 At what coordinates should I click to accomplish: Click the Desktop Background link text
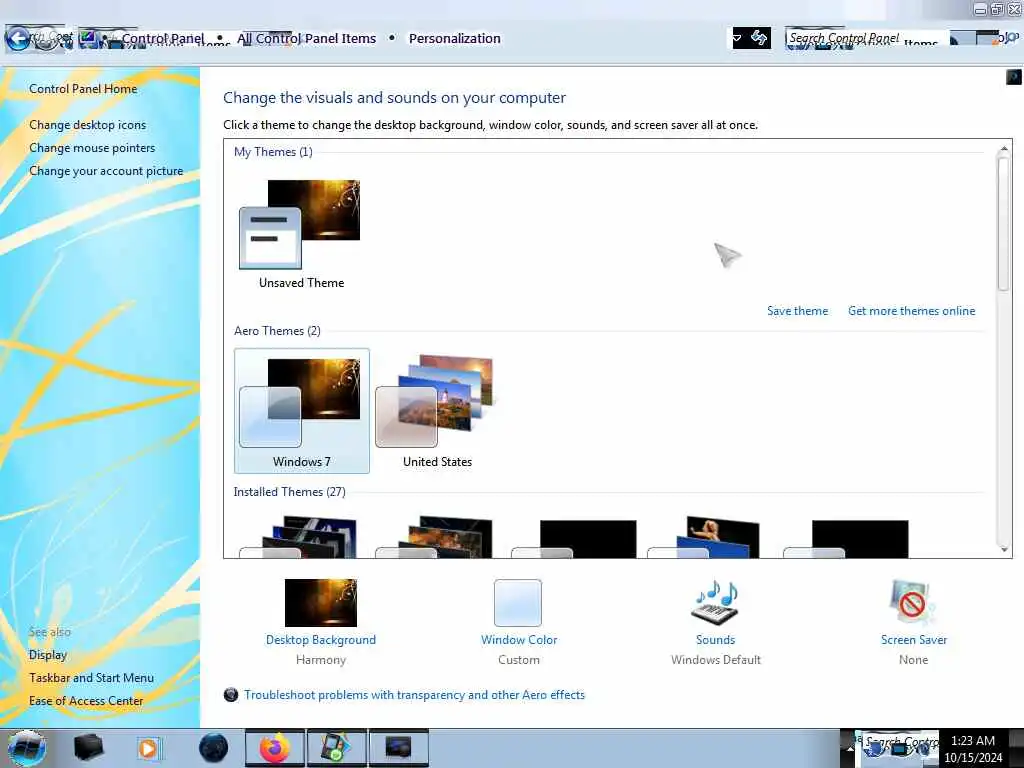[321, 640]
